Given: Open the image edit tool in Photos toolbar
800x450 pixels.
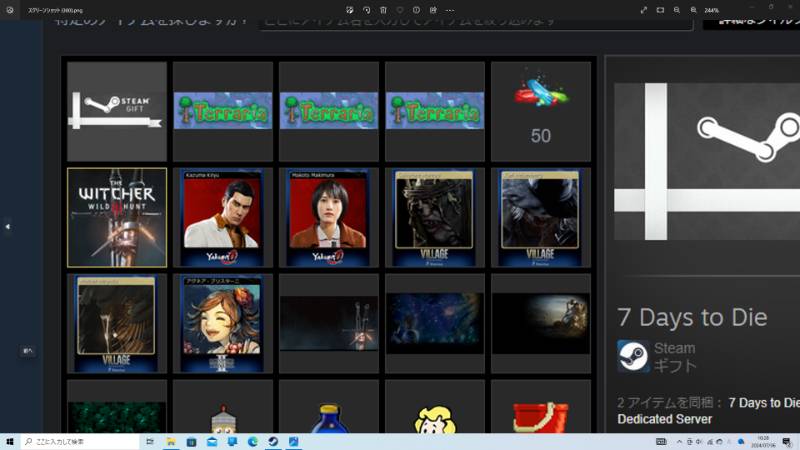Looking at the screenshot, I should 349,10.
